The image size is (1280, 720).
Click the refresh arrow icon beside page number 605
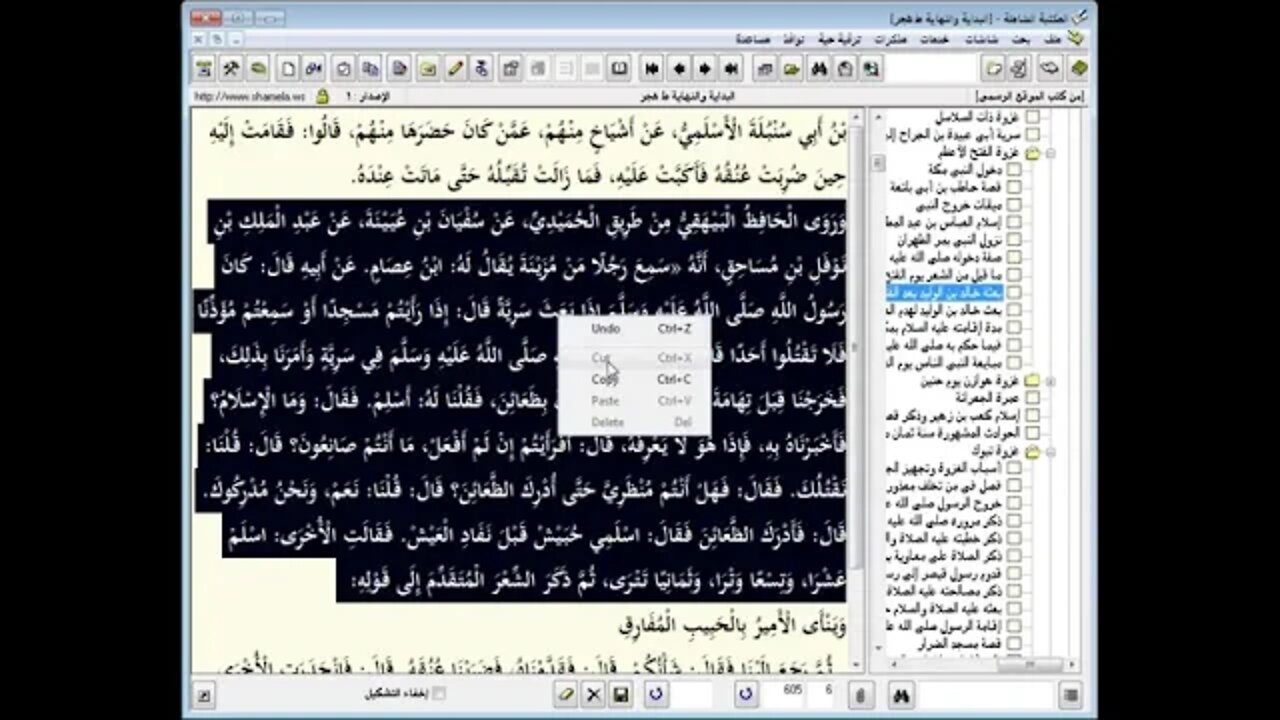click(x=745, y=693)
